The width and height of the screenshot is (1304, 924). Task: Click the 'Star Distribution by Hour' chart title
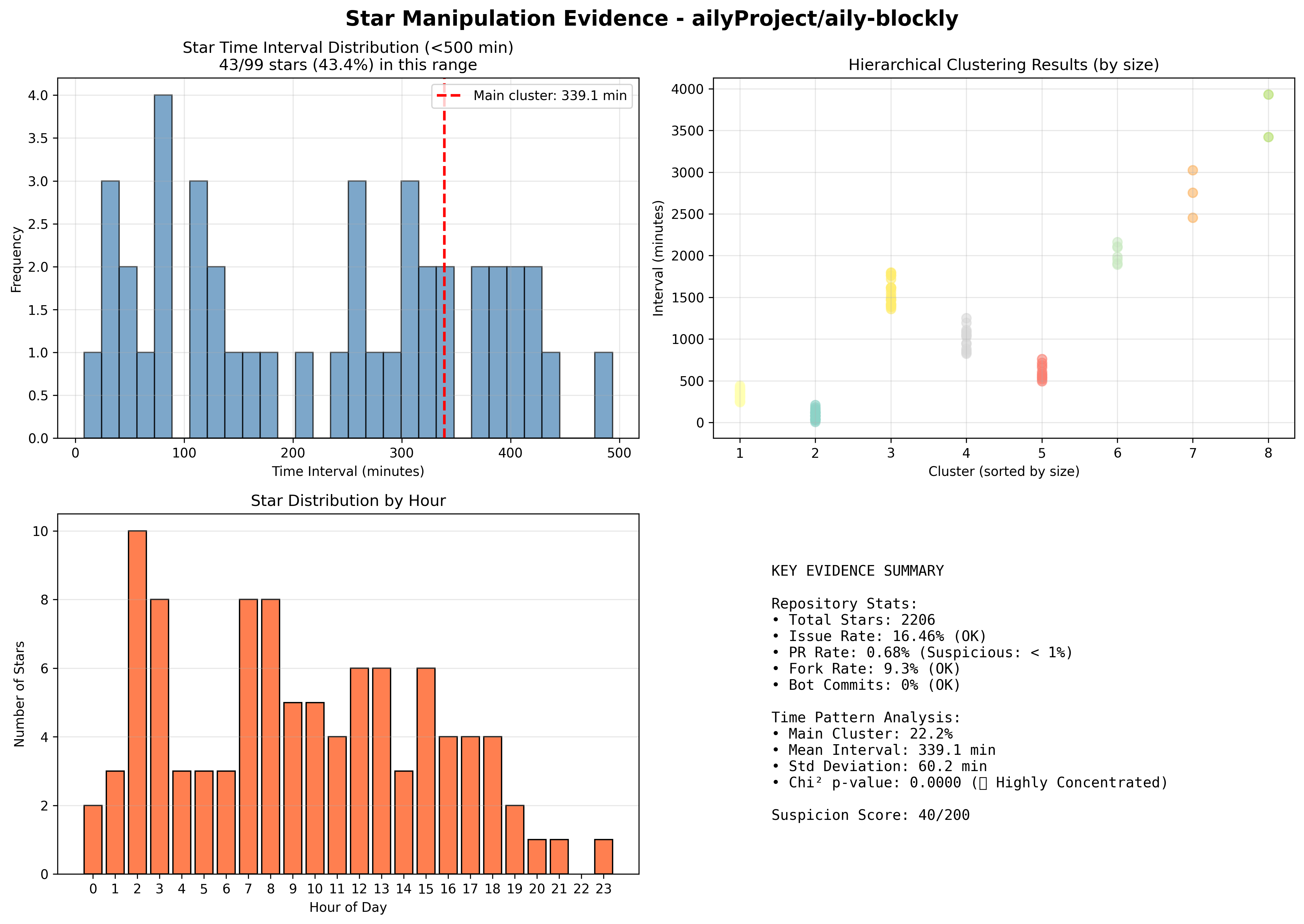348,501
